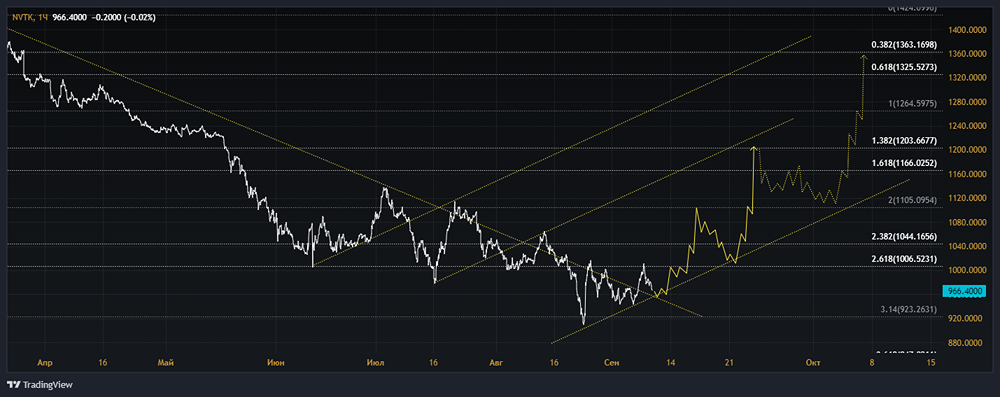Screen dimensions: 1000x397
Task: Click the 21 date label on time axis
Action: point(730,363)
